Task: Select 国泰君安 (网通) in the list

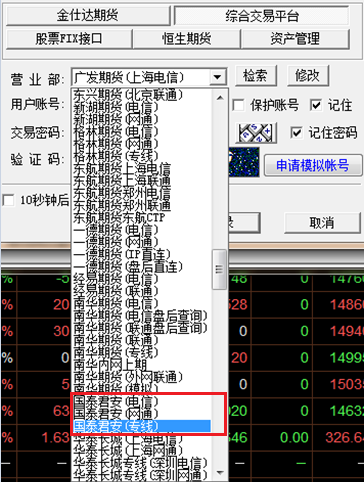Action: tap(142, 414)
